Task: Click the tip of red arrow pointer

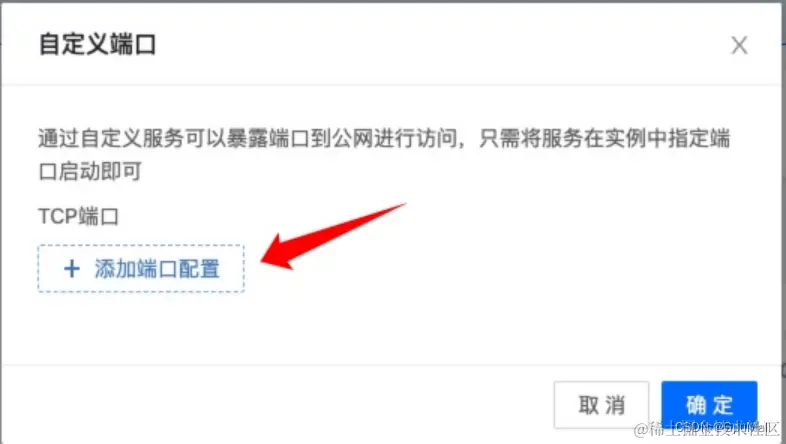Action: 265,261
